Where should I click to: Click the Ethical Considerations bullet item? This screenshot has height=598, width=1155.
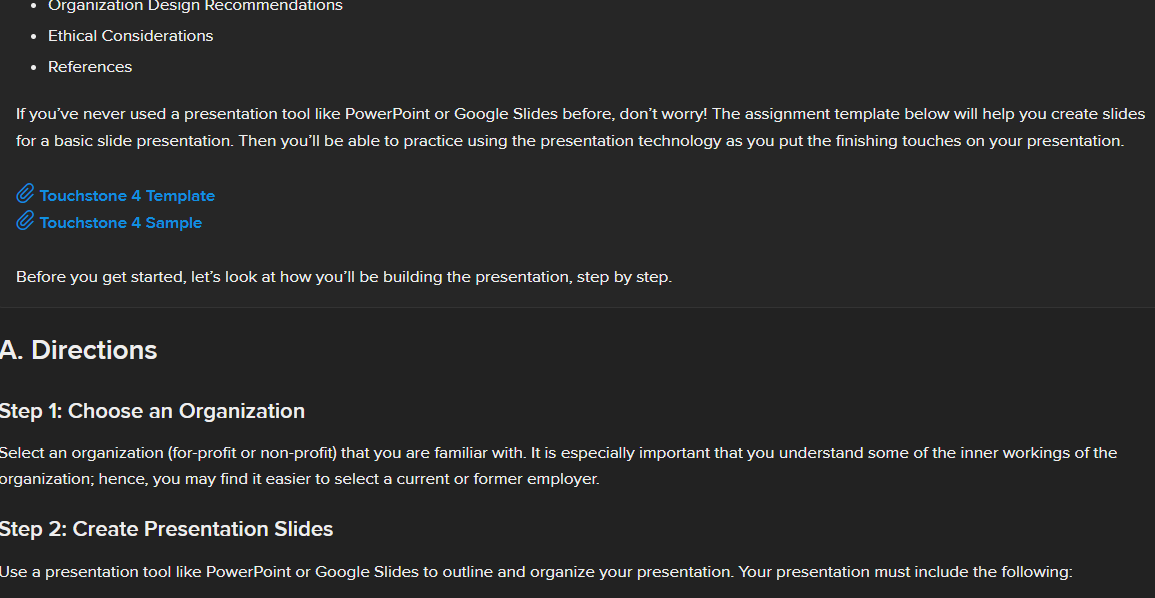(130, 36)
